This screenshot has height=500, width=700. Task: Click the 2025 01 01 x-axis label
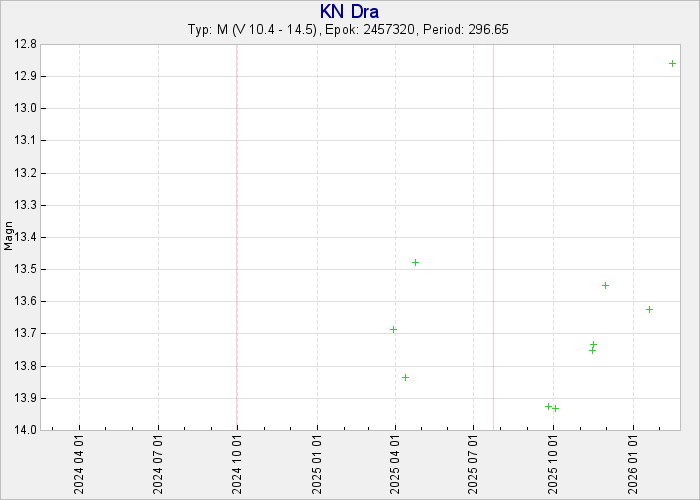coord(317,464)
